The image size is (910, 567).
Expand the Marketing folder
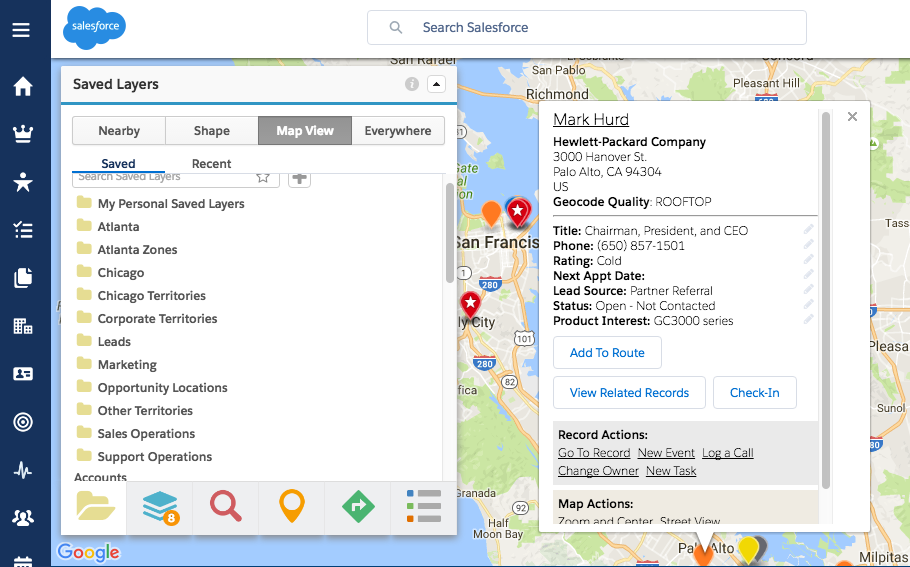[x=117, y=364]
